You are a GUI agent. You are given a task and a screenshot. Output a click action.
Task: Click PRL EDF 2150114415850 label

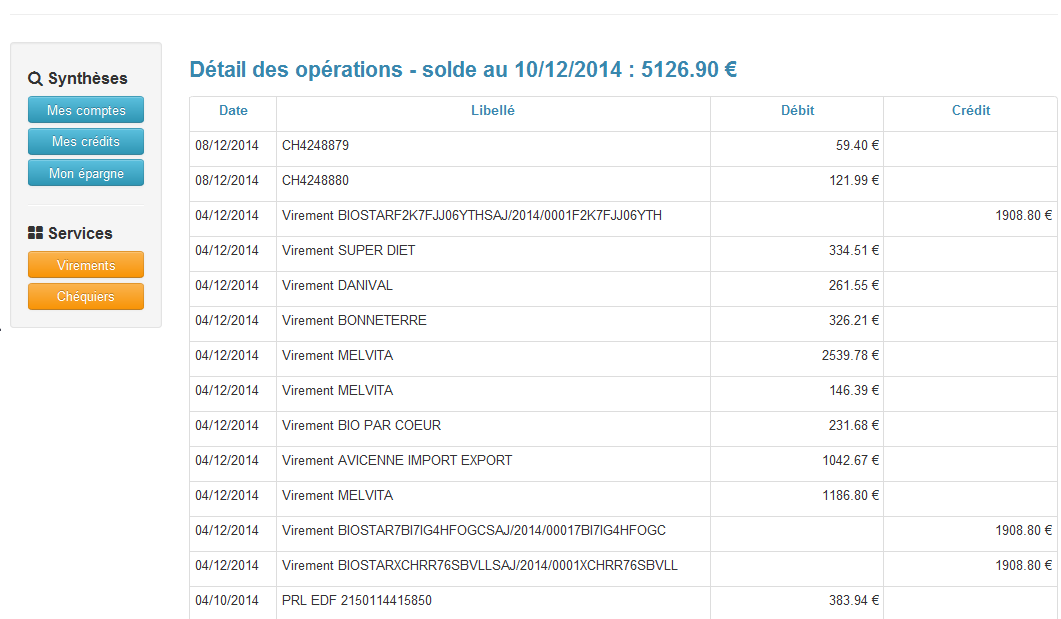tap(357, 600)
